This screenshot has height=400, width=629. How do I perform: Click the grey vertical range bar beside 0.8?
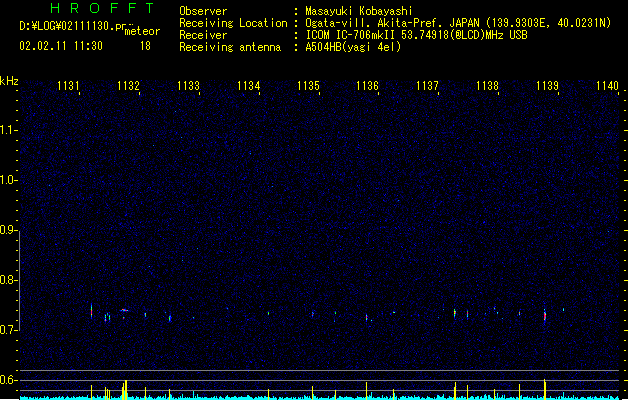[x=19, y=281]
